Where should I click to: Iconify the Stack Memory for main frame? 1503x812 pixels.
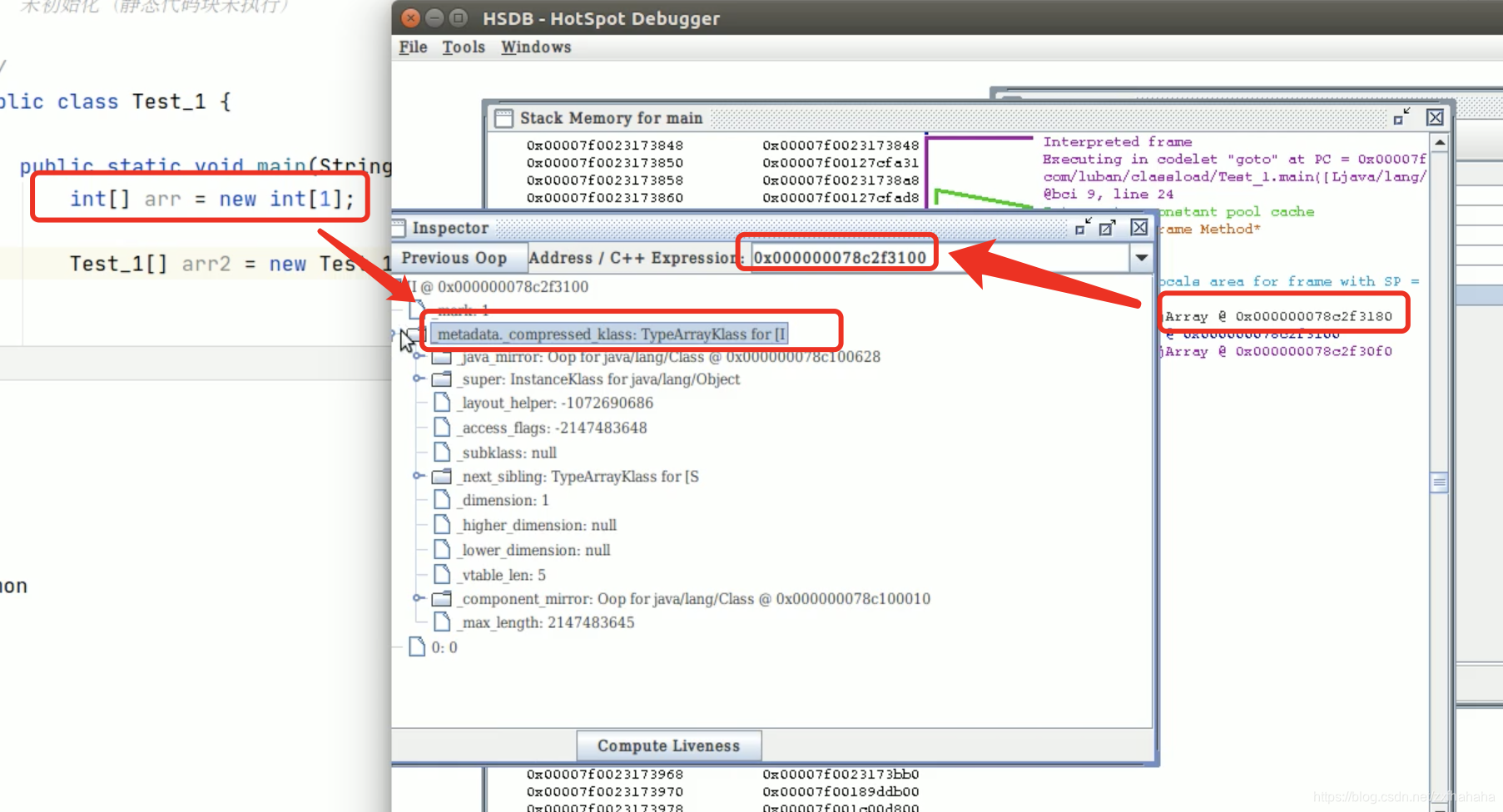(x=1402, y=117)
